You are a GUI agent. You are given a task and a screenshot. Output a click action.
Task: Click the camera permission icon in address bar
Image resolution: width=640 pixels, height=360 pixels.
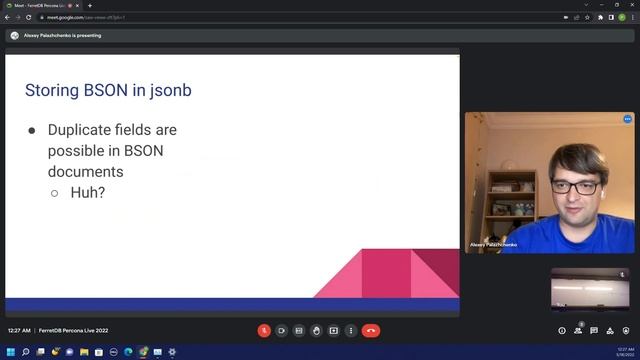566,18
